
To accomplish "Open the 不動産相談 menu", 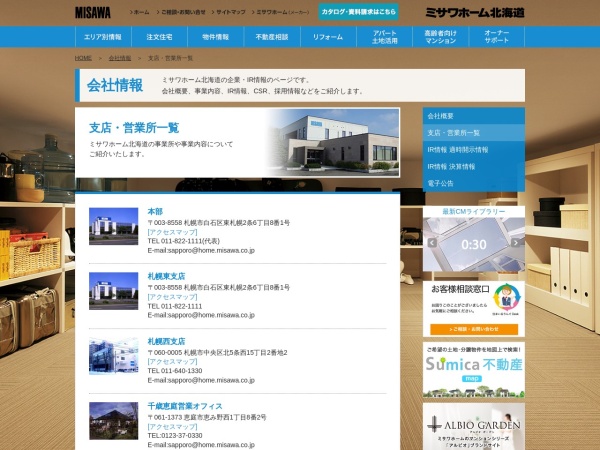I will (272, 37).
